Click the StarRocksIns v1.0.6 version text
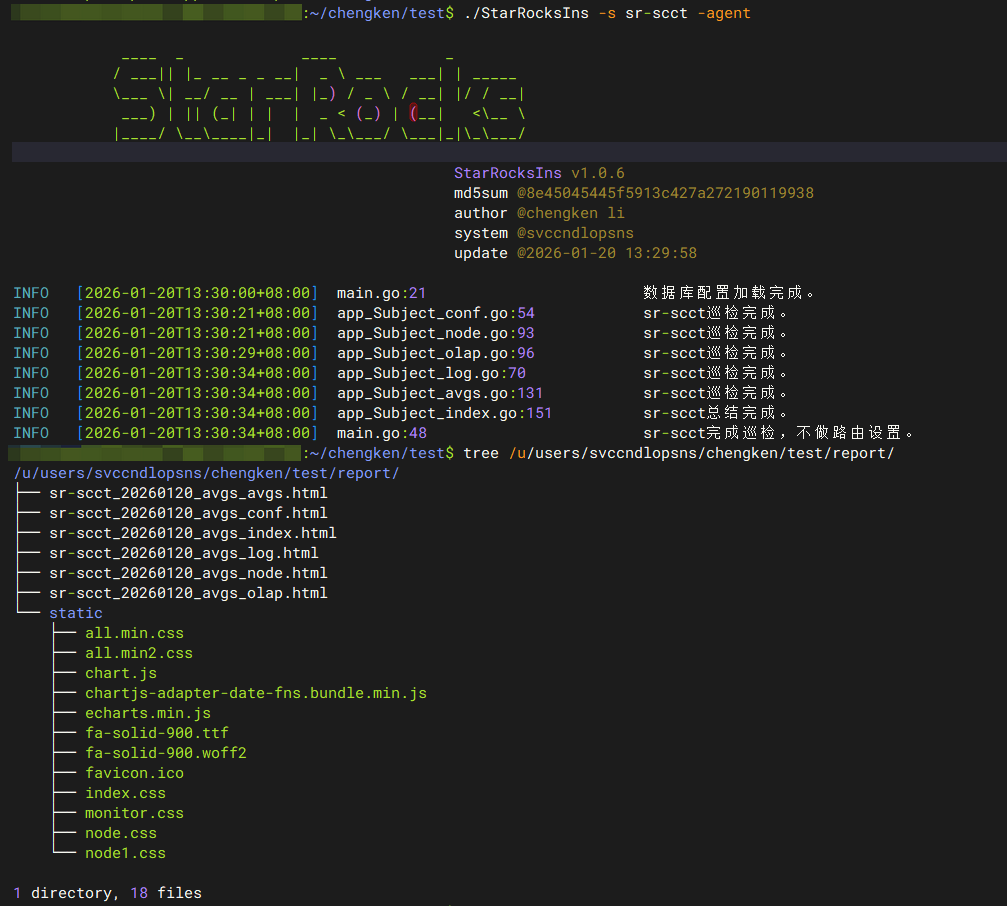Screen dimensions: 1007x906 tap(539, 173)
